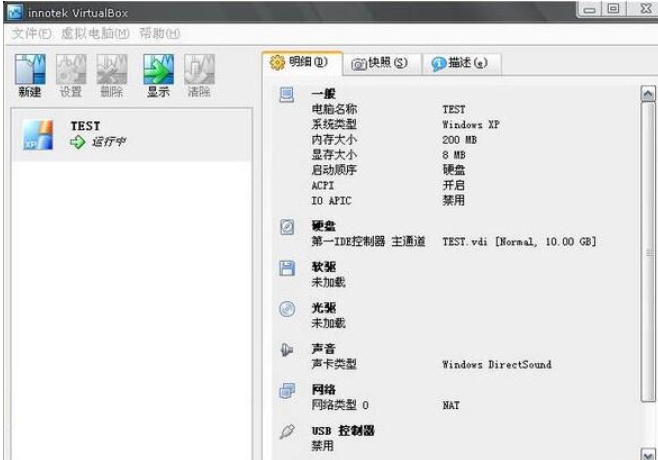Click the 清除 (Discard) toolbar icon
This screenshot has width=658, height=460.
199,70
